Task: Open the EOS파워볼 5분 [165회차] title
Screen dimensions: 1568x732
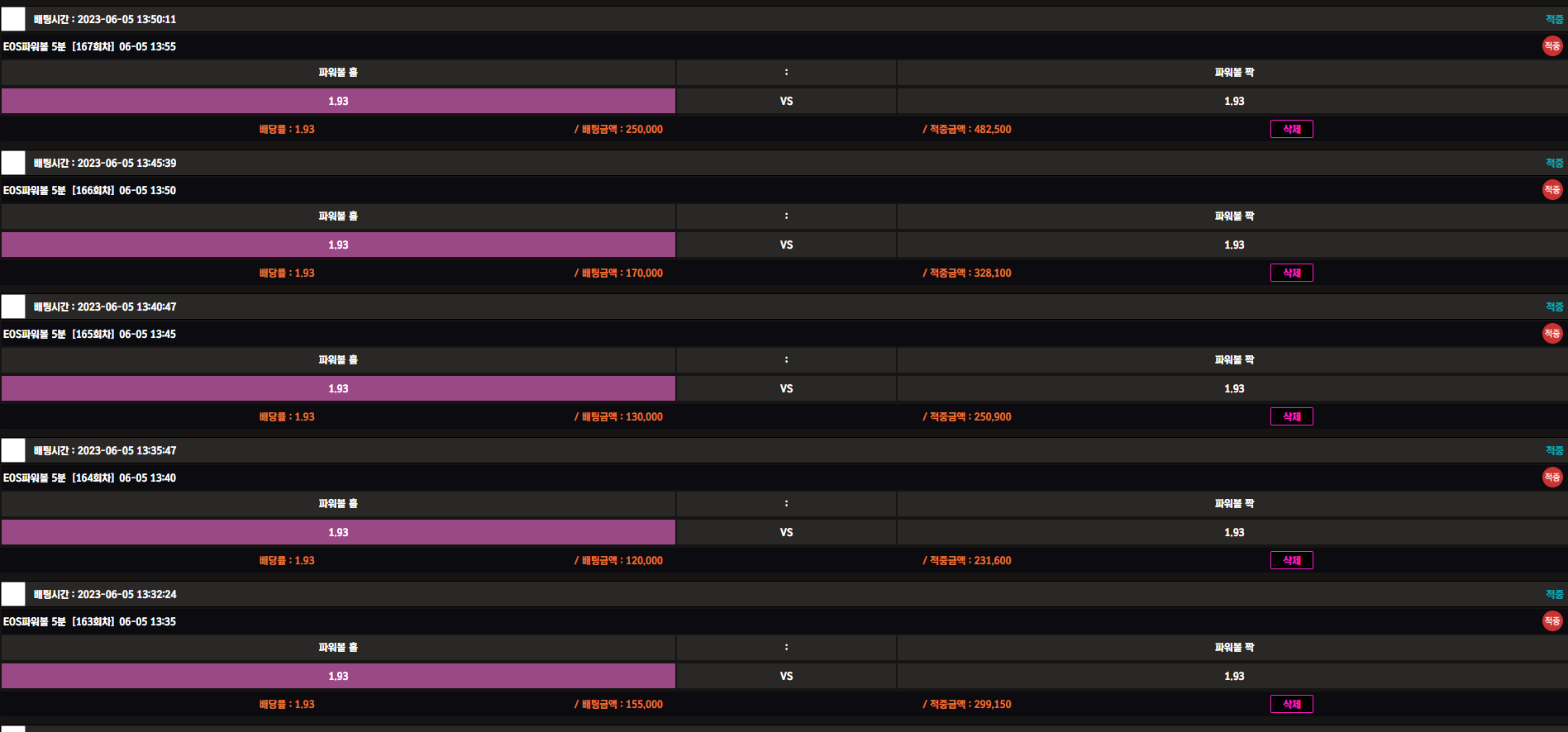Action: click(89, 334)
